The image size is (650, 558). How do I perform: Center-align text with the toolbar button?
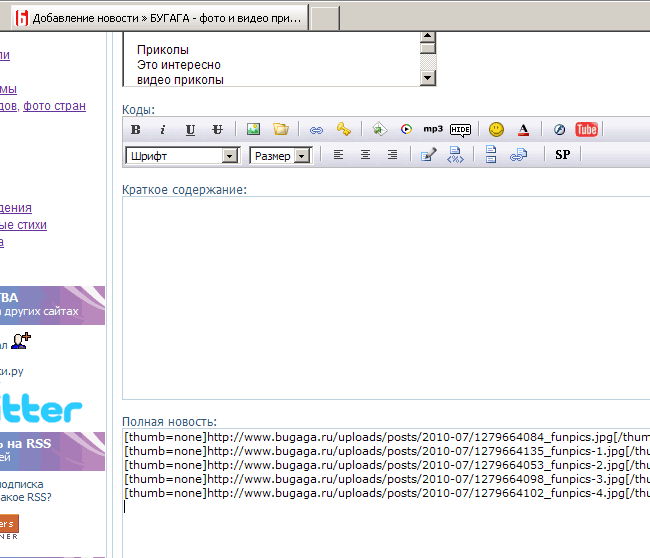point(365,155)
